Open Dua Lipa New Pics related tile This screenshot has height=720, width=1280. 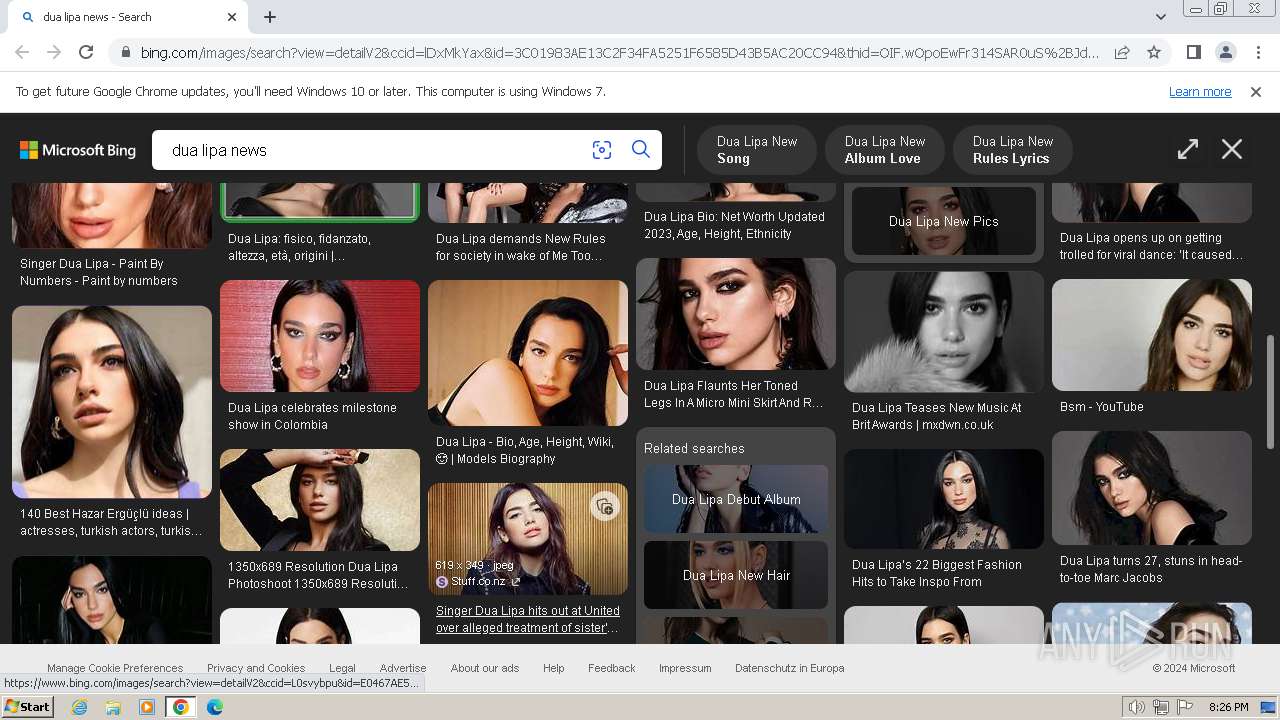click(x=944, y=221)
